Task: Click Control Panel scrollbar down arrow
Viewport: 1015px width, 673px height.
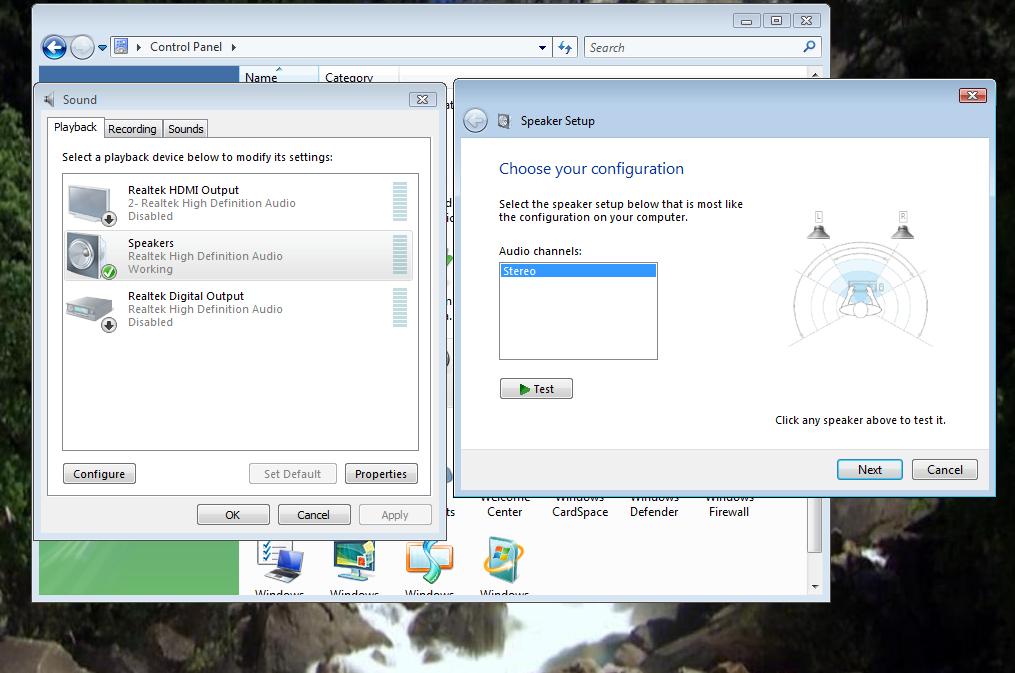Action: point(815,587)
